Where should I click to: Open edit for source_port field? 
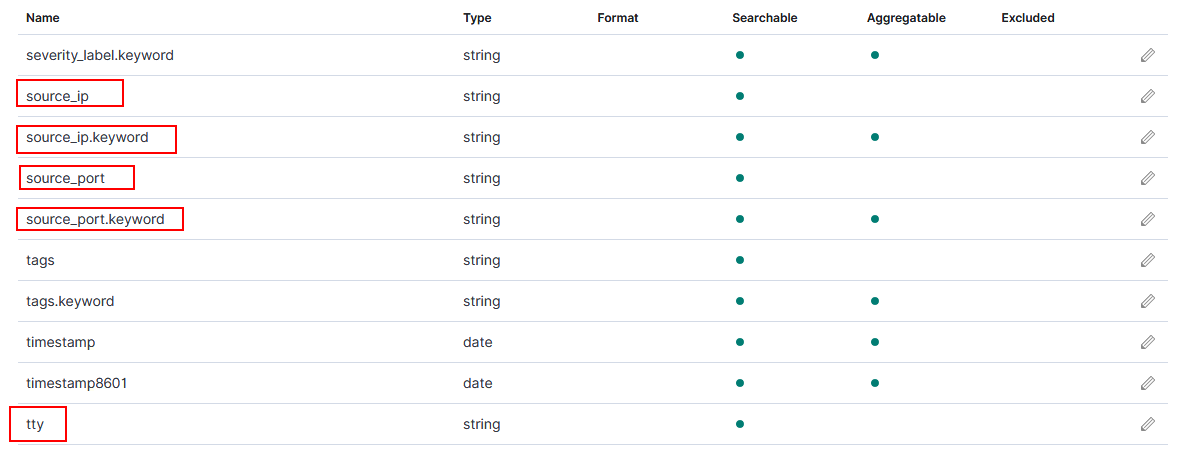coord(1147,179)
